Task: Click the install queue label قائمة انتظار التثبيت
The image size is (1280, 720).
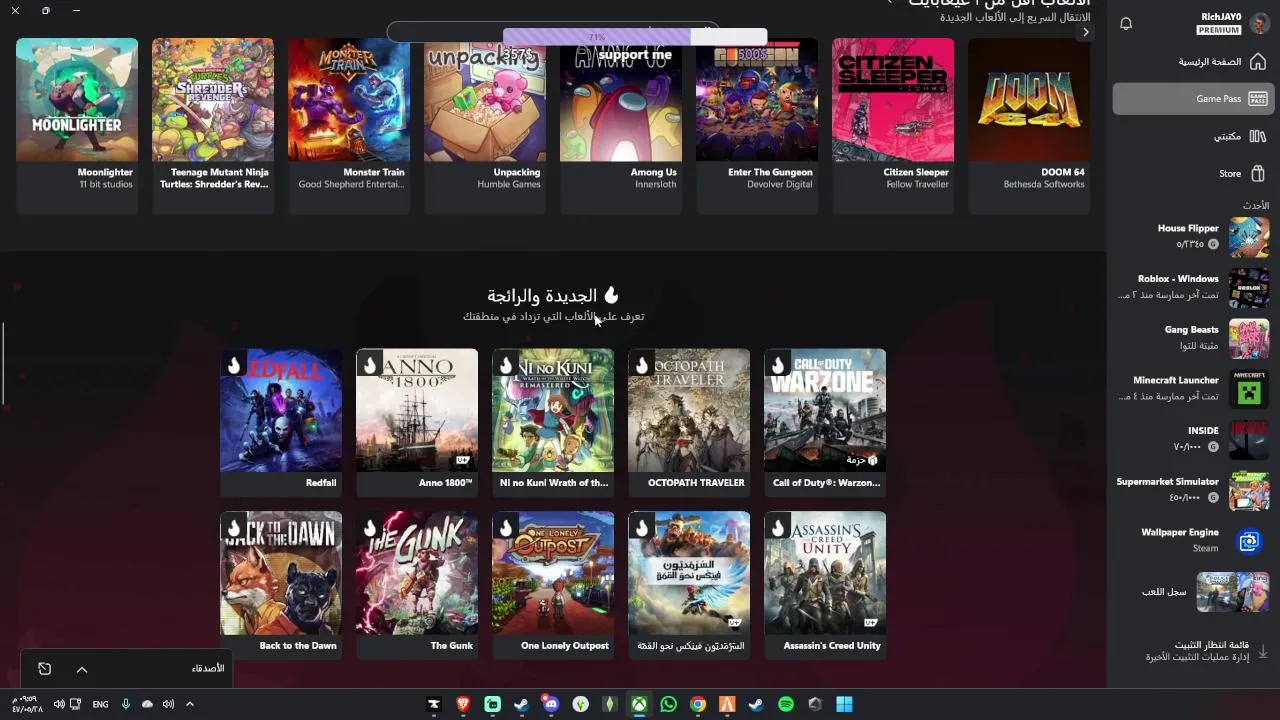Action: click(x=1212, y=645)
